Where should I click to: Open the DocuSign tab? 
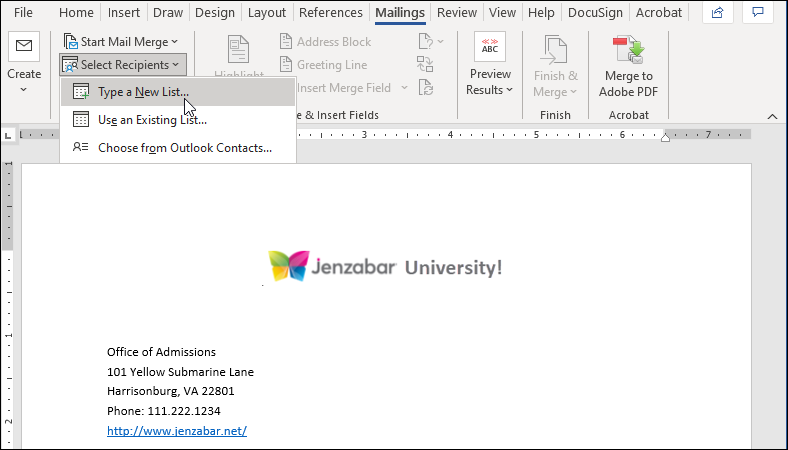pos(597,13)
